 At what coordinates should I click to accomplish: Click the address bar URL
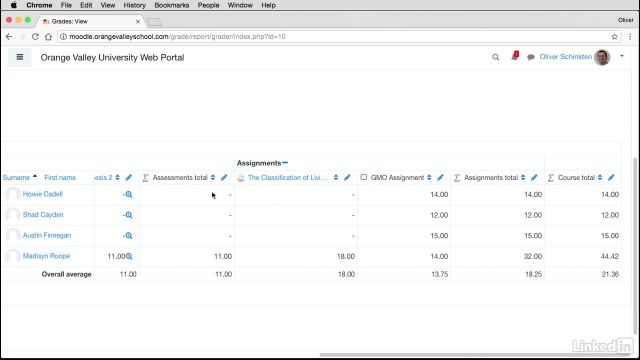pos(177,37)
